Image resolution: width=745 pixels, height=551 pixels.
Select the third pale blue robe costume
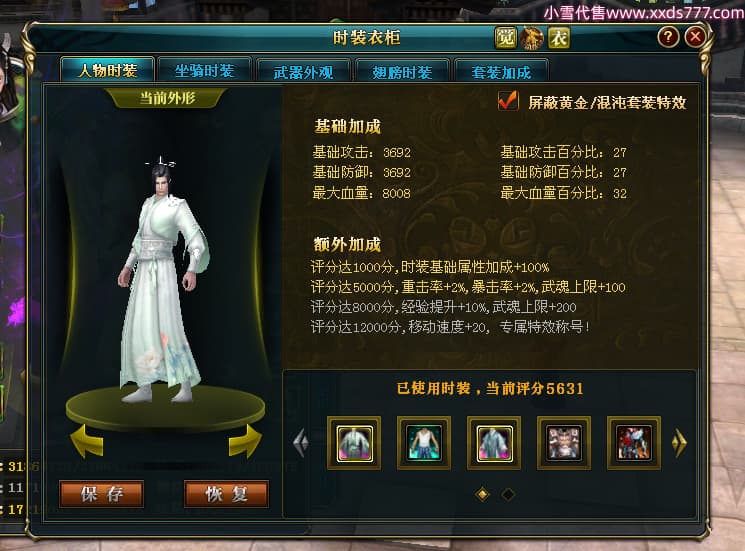(x=494, y=443)
